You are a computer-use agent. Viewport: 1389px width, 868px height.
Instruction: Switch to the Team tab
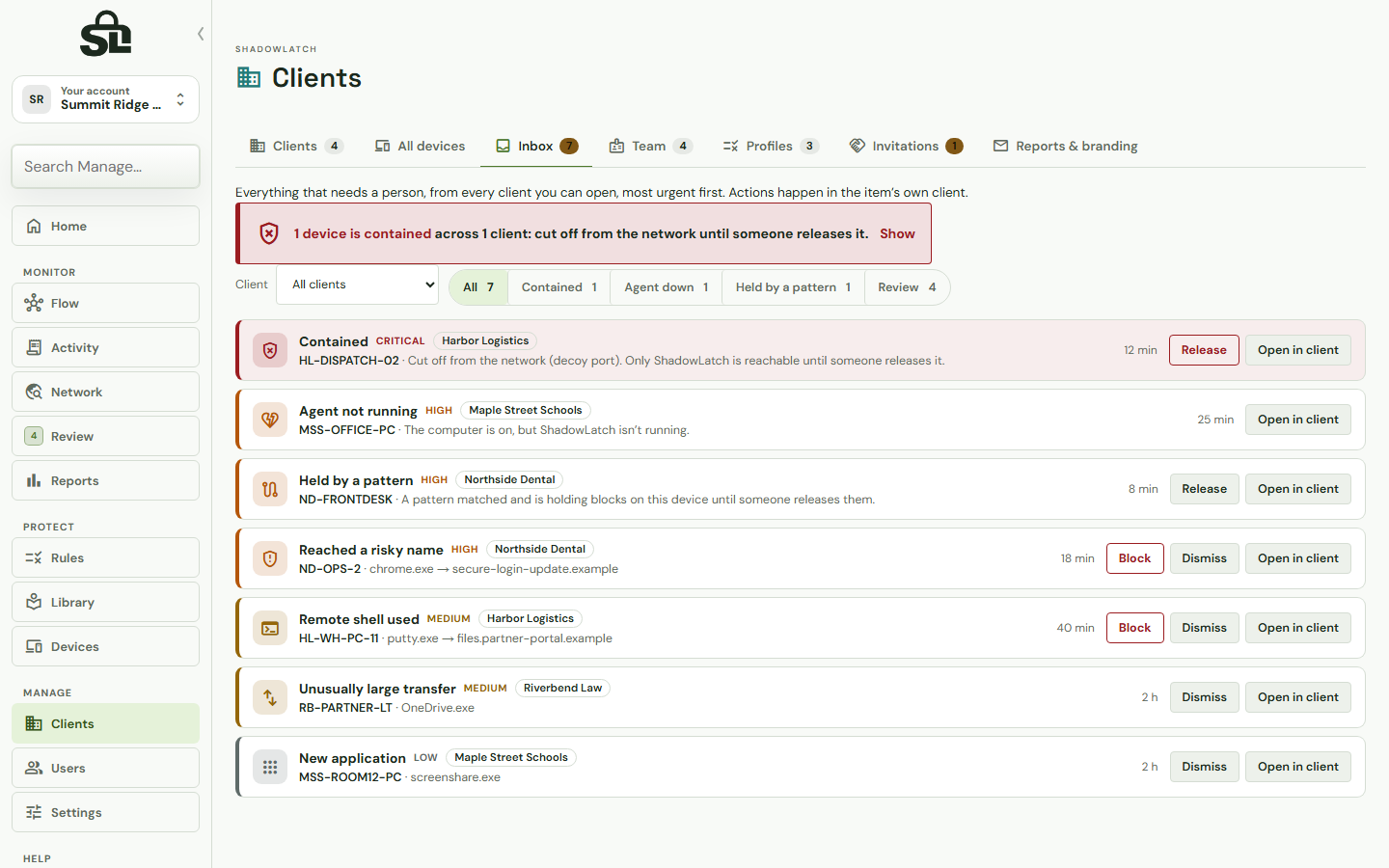point(650,146)
